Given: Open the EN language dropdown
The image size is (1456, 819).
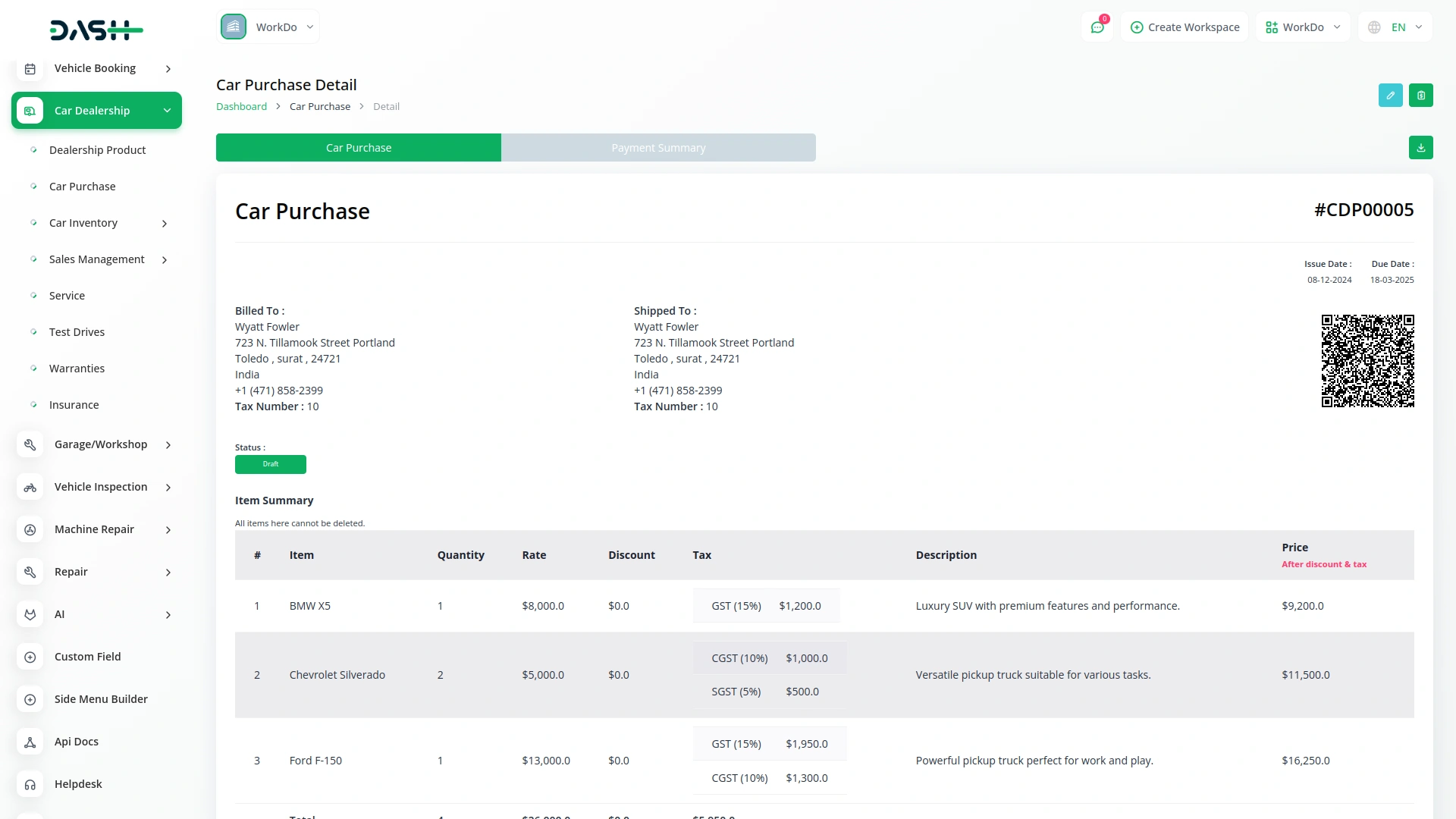Looking at the screenshot, I should 1395,27.
